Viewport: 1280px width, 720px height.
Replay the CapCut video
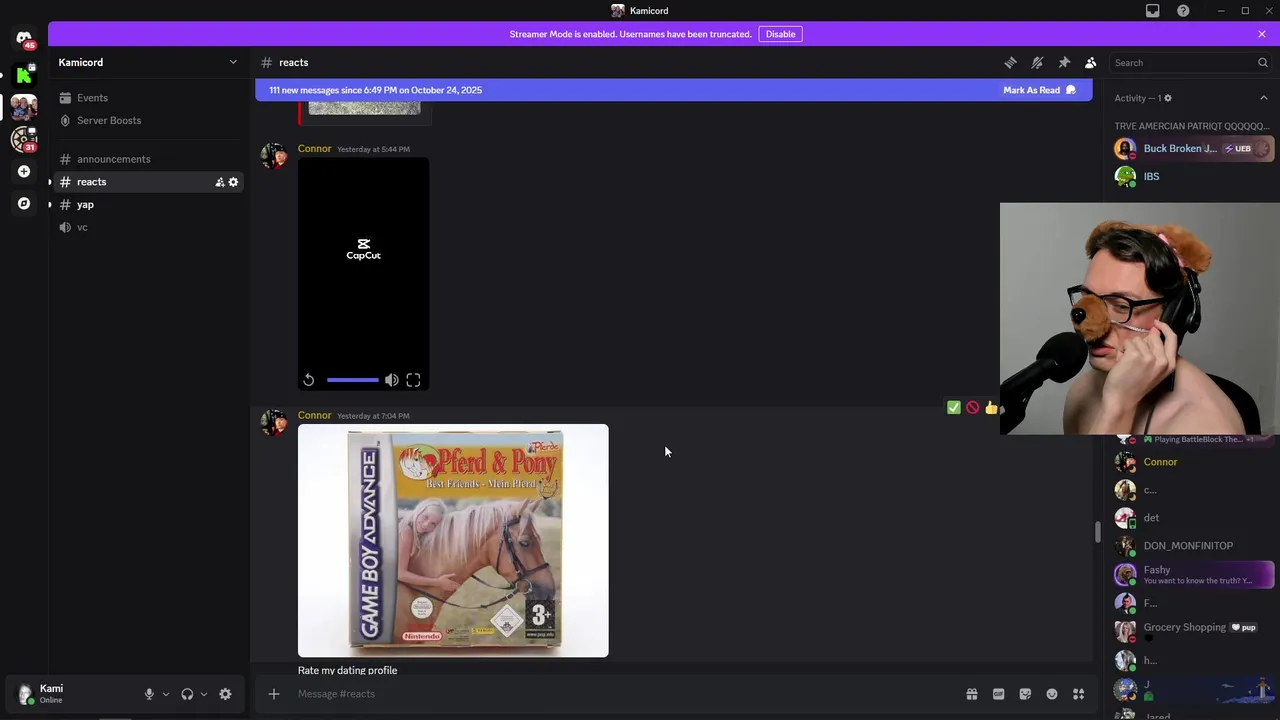(309, 380)
